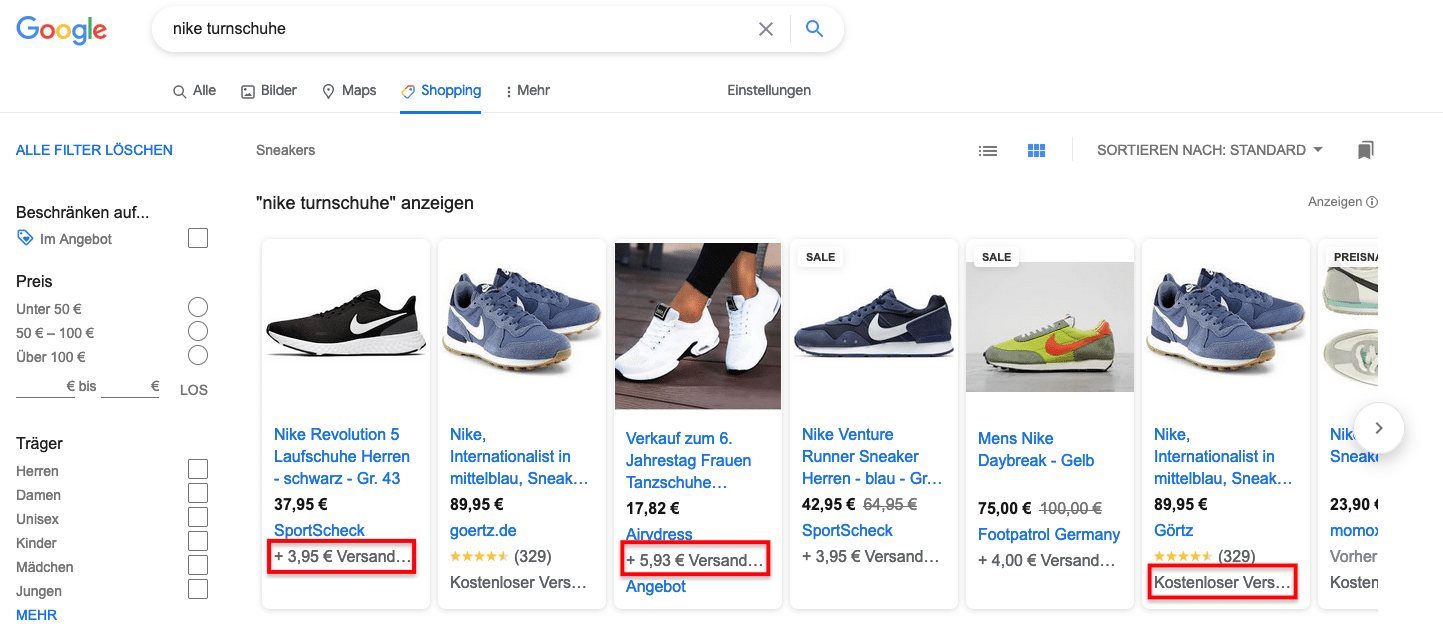Check the Mädchen filter
The height and width of the screenshot is (629, 1443).
(x=198, y=565)
